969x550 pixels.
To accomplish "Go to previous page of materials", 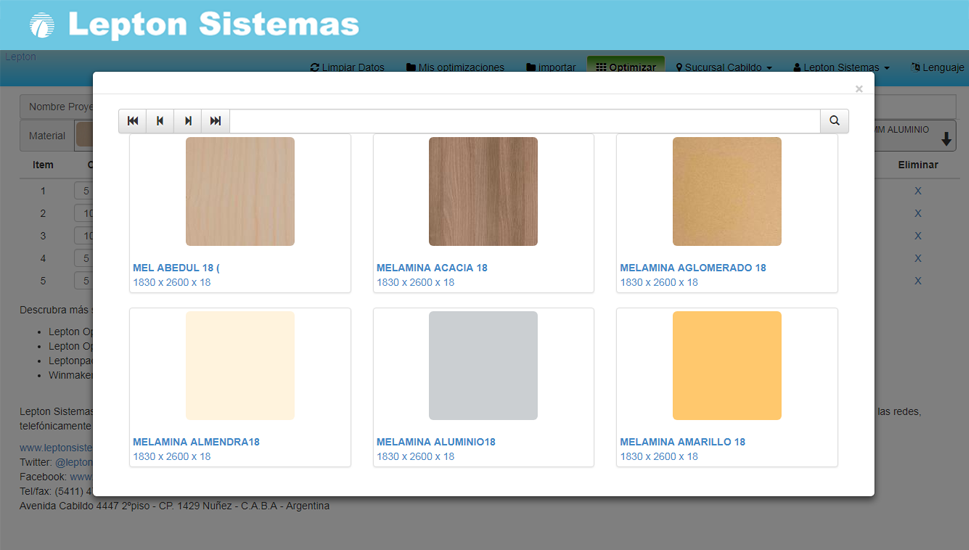I will tap(160, 121).
